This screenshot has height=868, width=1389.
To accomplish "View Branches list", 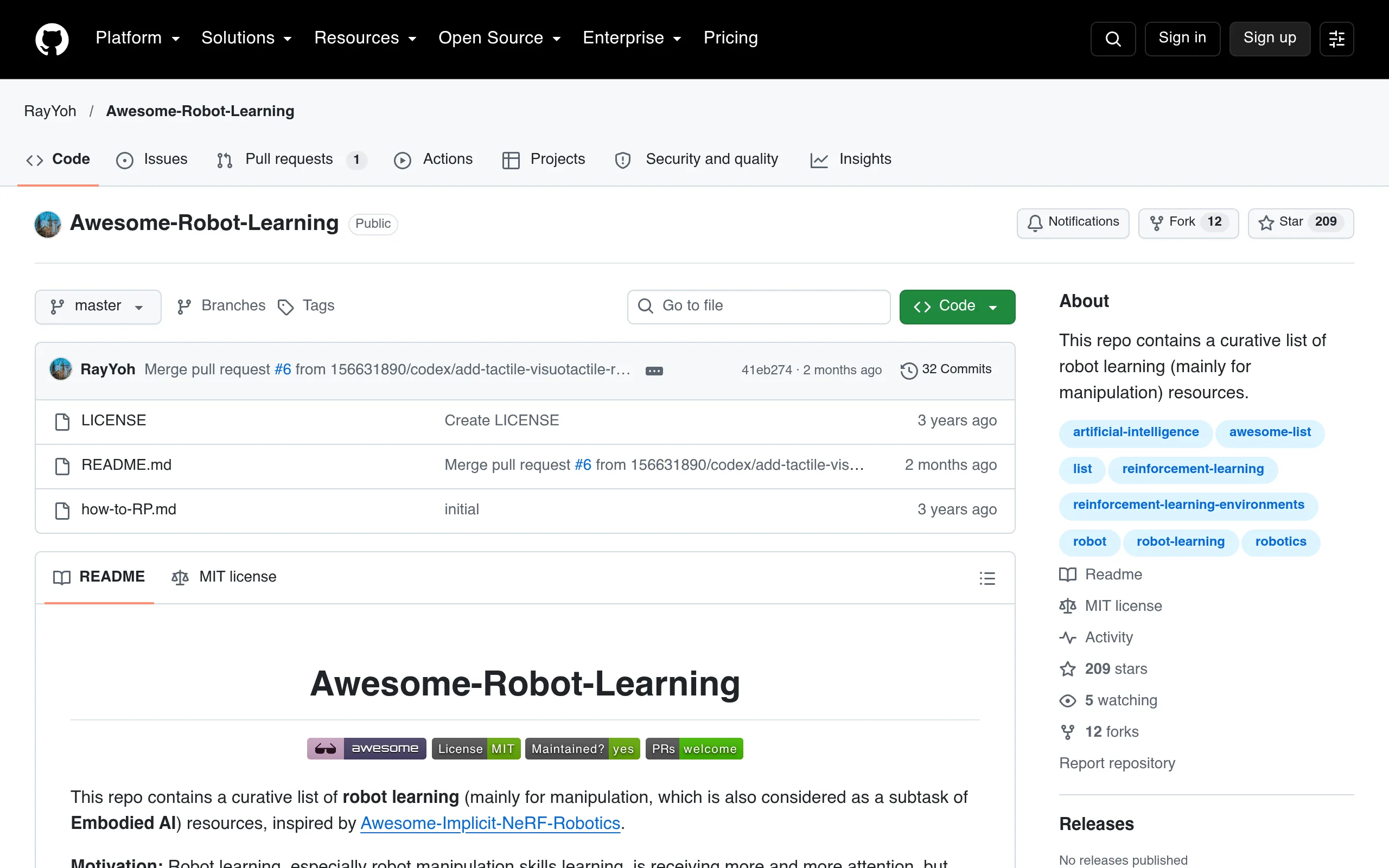I will (x=221, y=306).
